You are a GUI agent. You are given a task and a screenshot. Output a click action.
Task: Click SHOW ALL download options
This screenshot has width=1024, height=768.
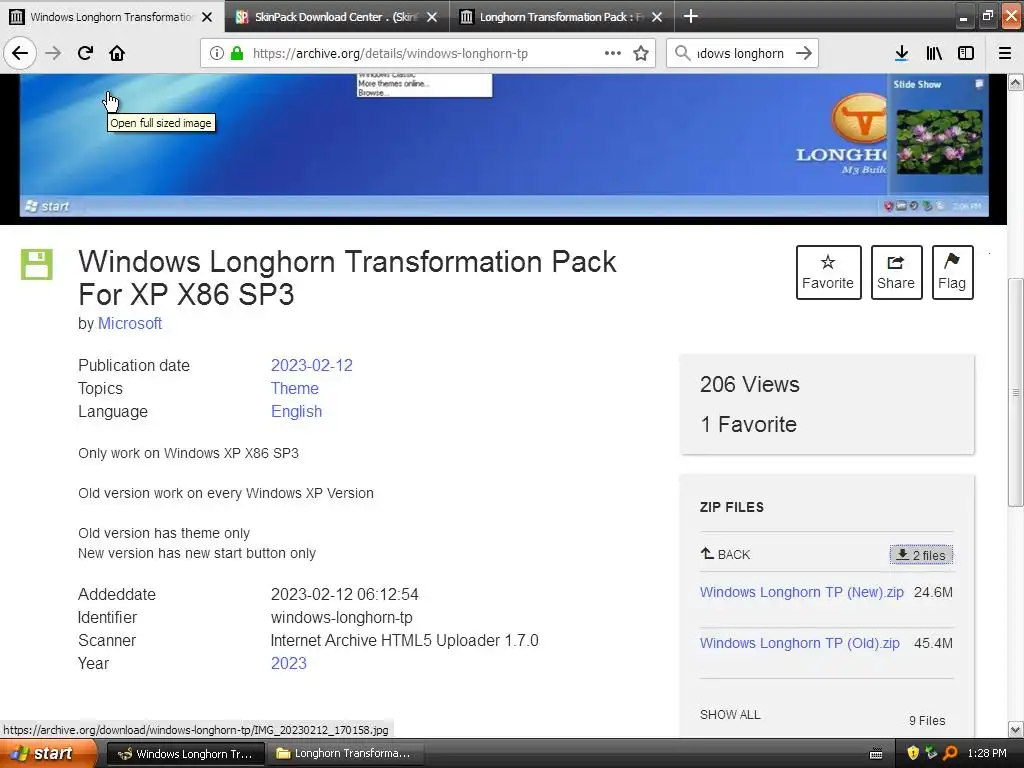coord(730,714)
